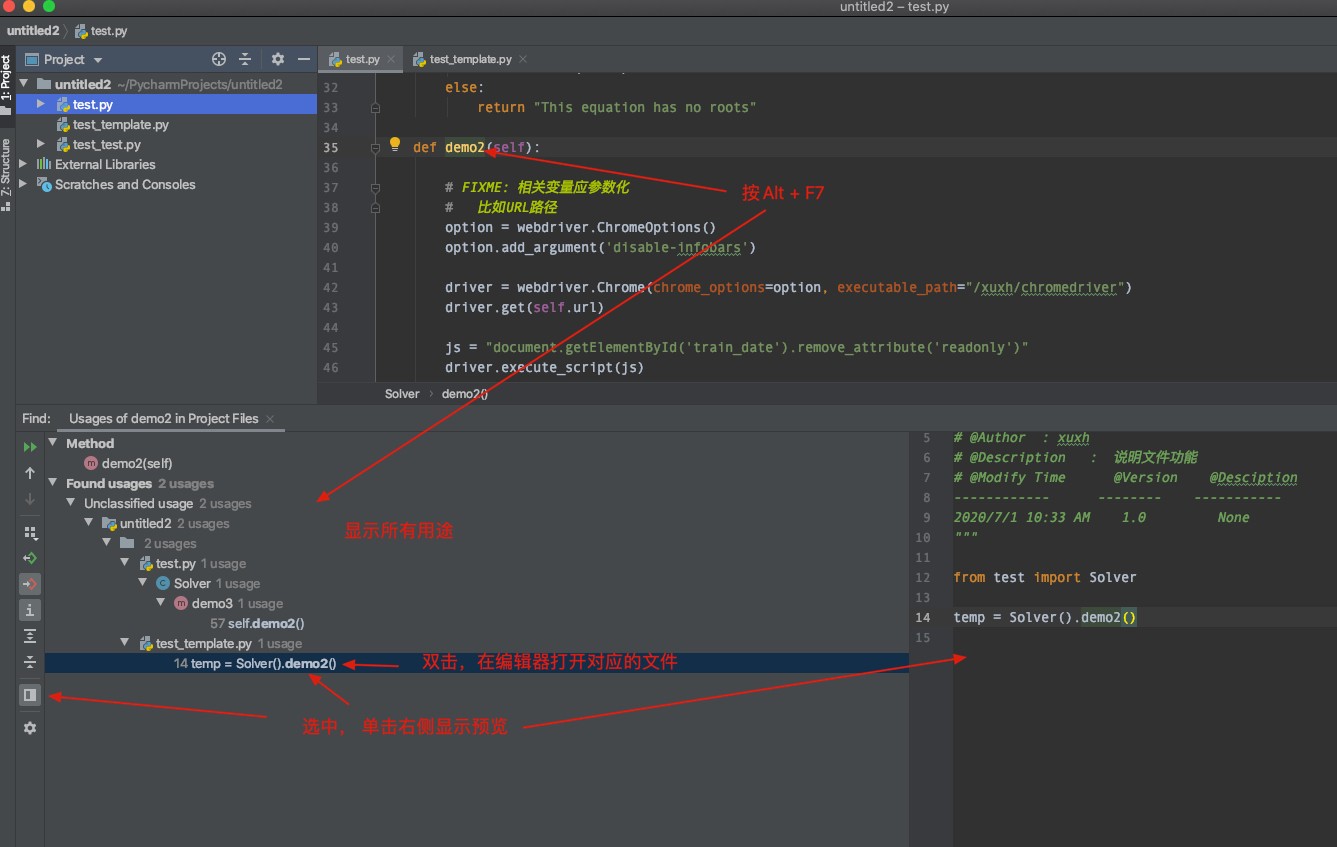
Task: Go to previous occurrence up arrow
Action: click(x=30, y=473)
